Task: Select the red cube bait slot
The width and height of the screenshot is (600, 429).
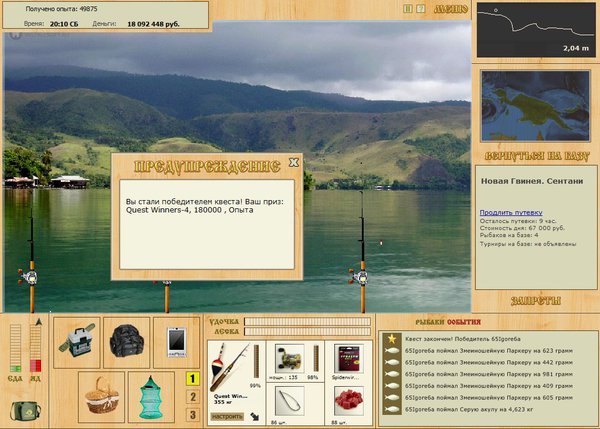Action: tap(348, 401)
